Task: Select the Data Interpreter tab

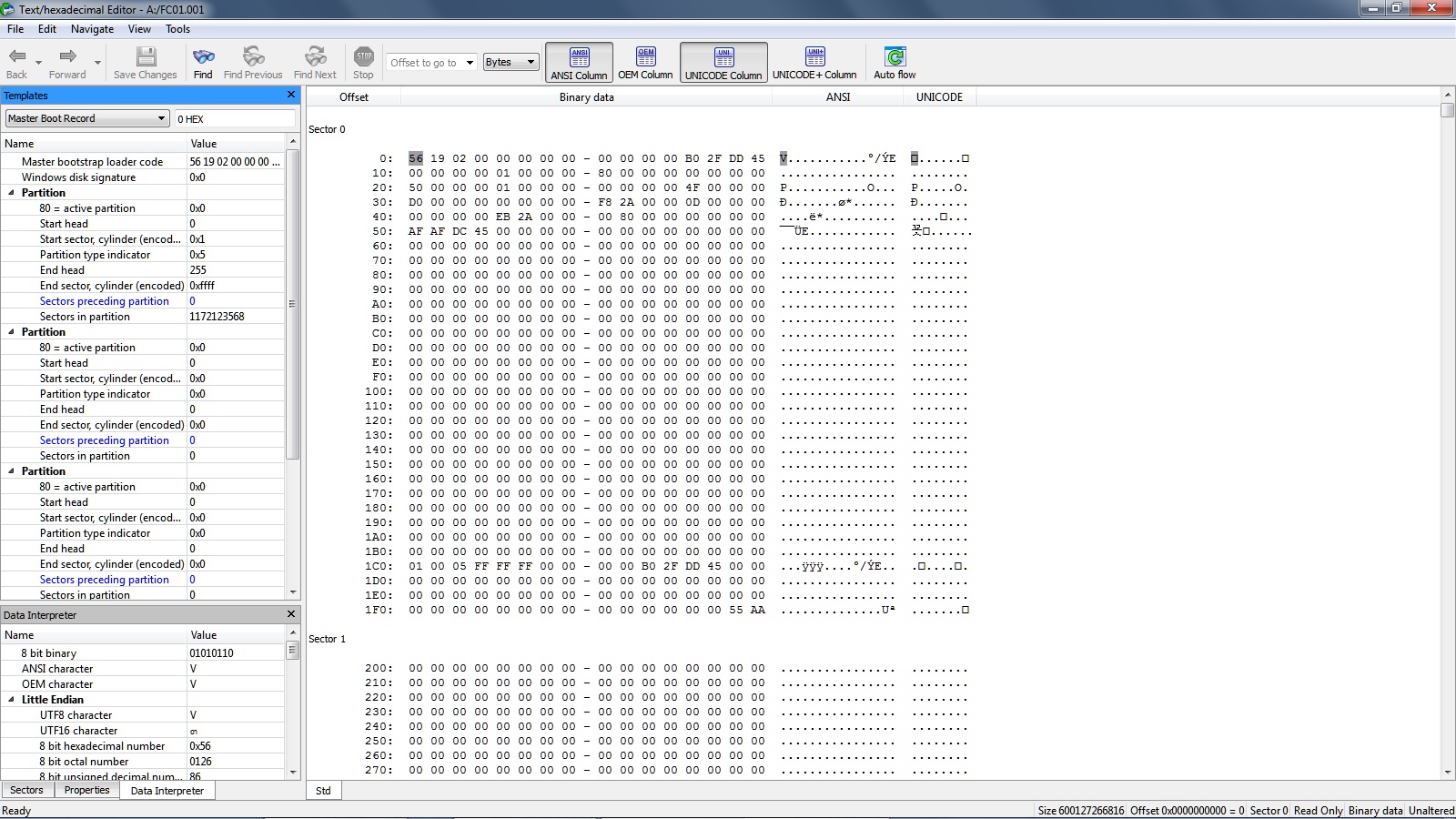Action: click(167, 791)
